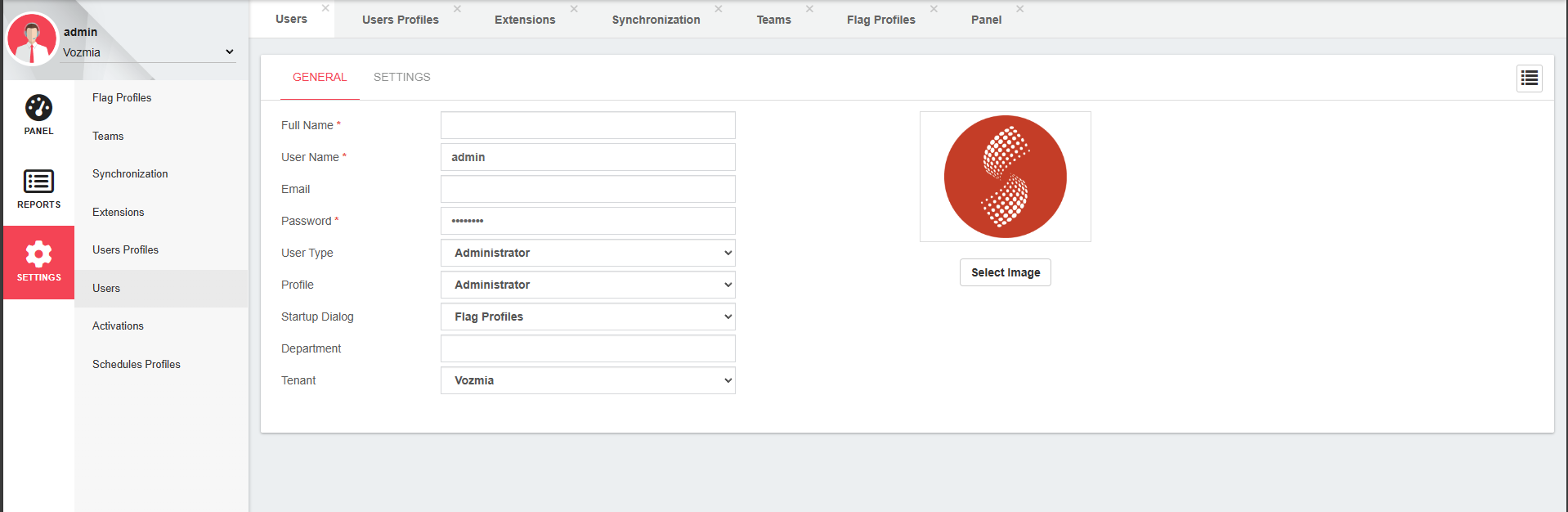Close the Users Profiles tab
This screenshot has width=1568, height=512.
click(457, 9)
